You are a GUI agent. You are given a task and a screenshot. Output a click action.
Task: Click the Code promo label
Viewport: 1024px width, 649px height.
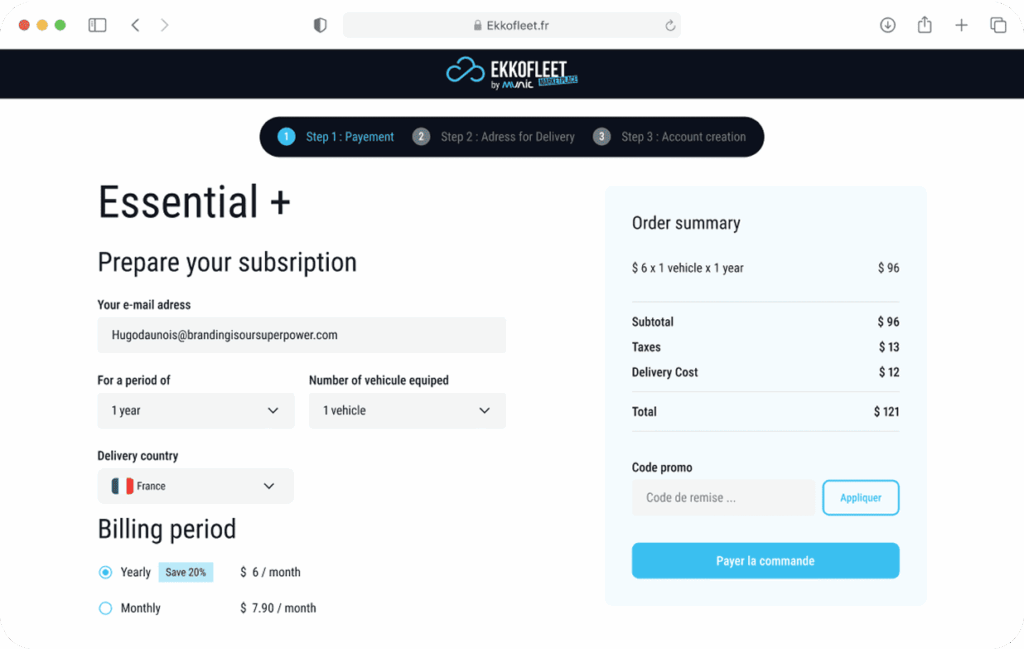pos(662,467)
